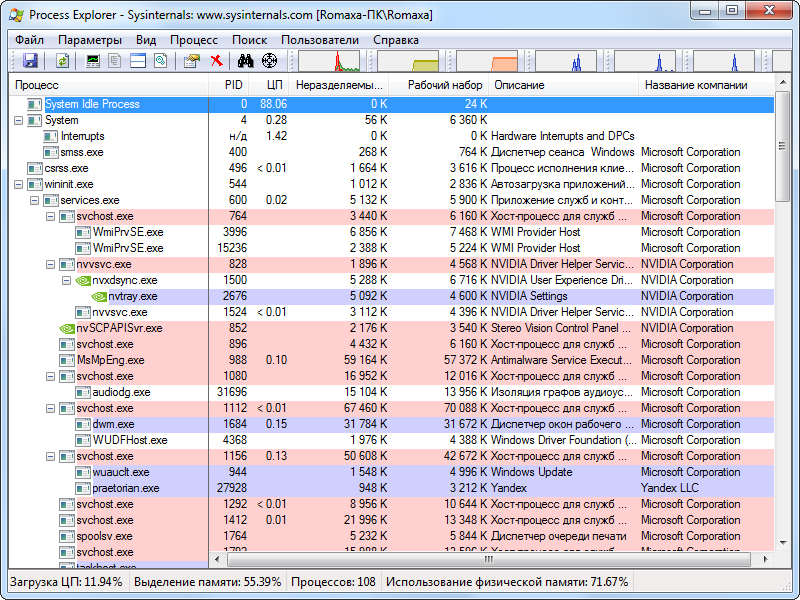This screenshot has width=800, height=600.
Task: Click the Process Explorer title bar icon
Action: coord(16,14)
